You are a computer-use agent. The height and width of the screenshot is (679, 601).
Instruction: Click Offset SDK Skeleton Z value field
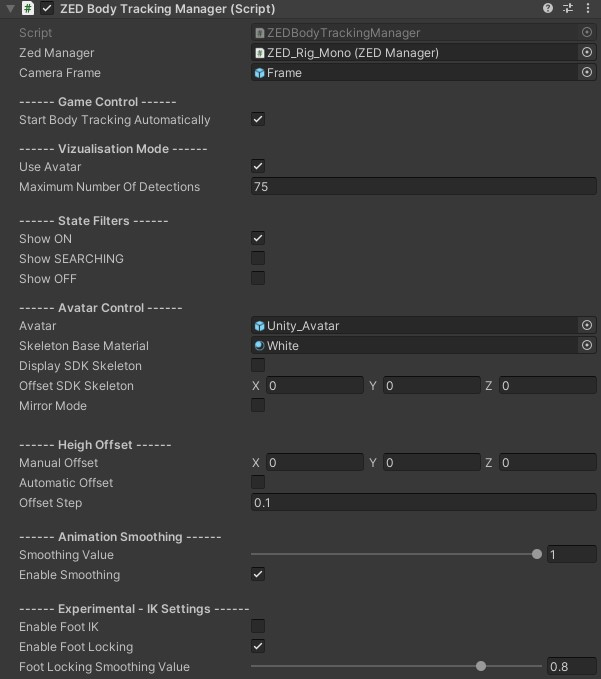click(548, 385)
